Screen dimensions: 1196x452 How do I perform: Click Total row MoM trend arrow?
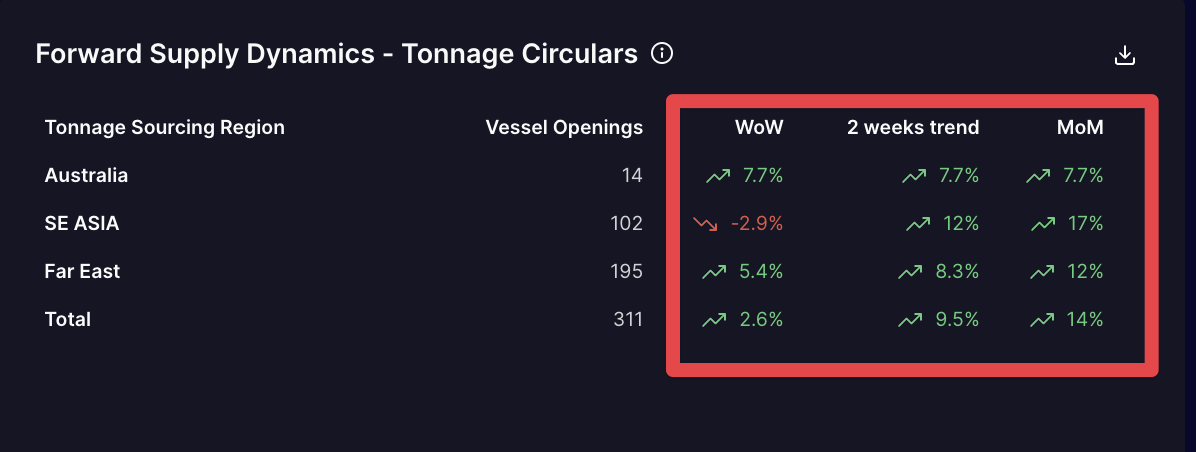pyautogui.click(x=1042, y=320)
